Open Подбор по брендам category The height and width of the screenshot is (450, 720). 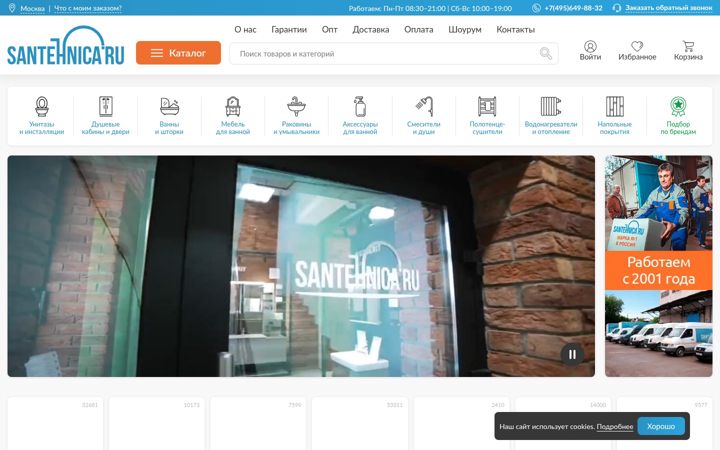click(678, 116)
